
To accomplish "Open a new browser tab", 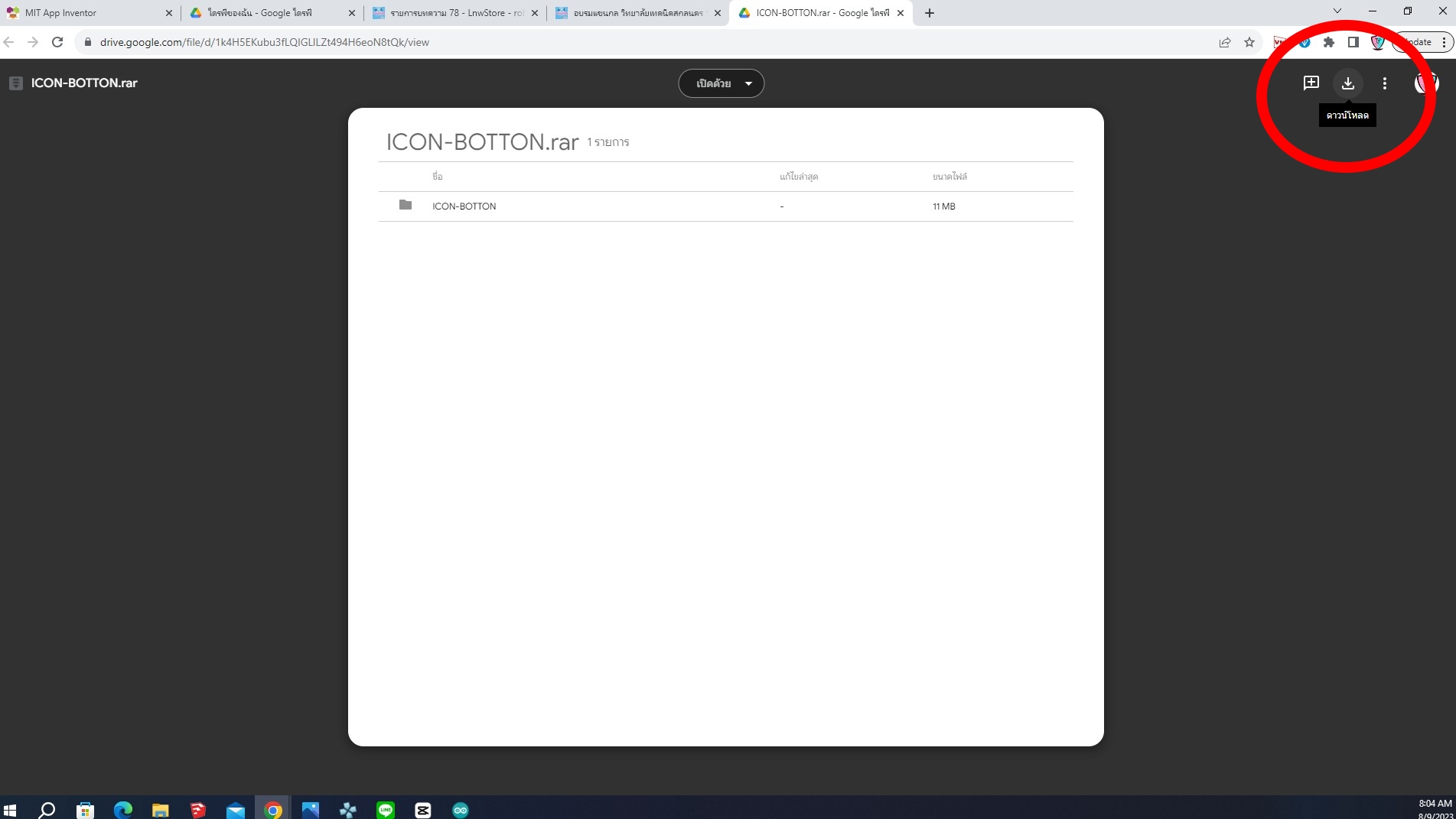I will click(930, 13).
